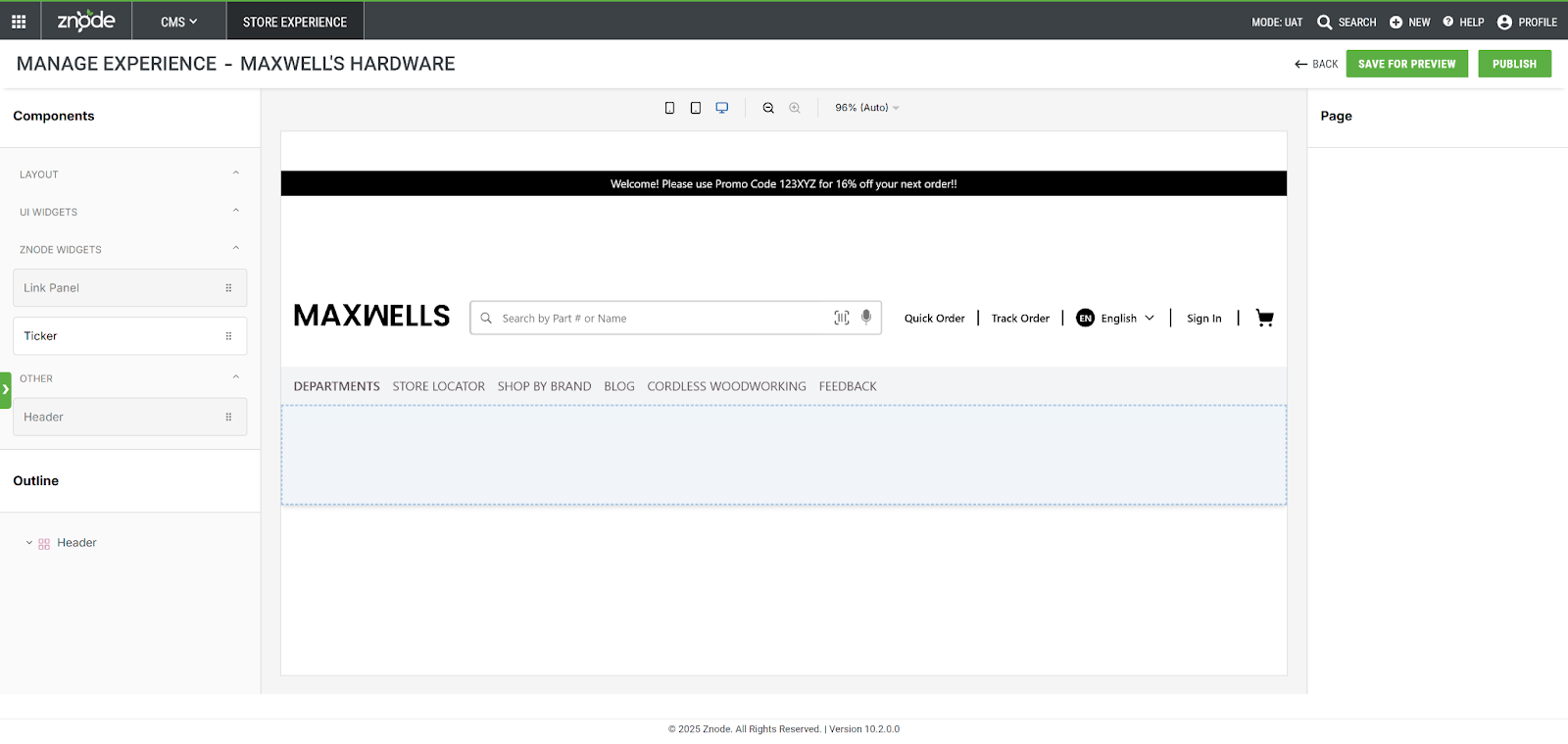Click the search magnifier in store search box
The height and width of the screenshot is (744, 1568).
(x=486, y=318)
